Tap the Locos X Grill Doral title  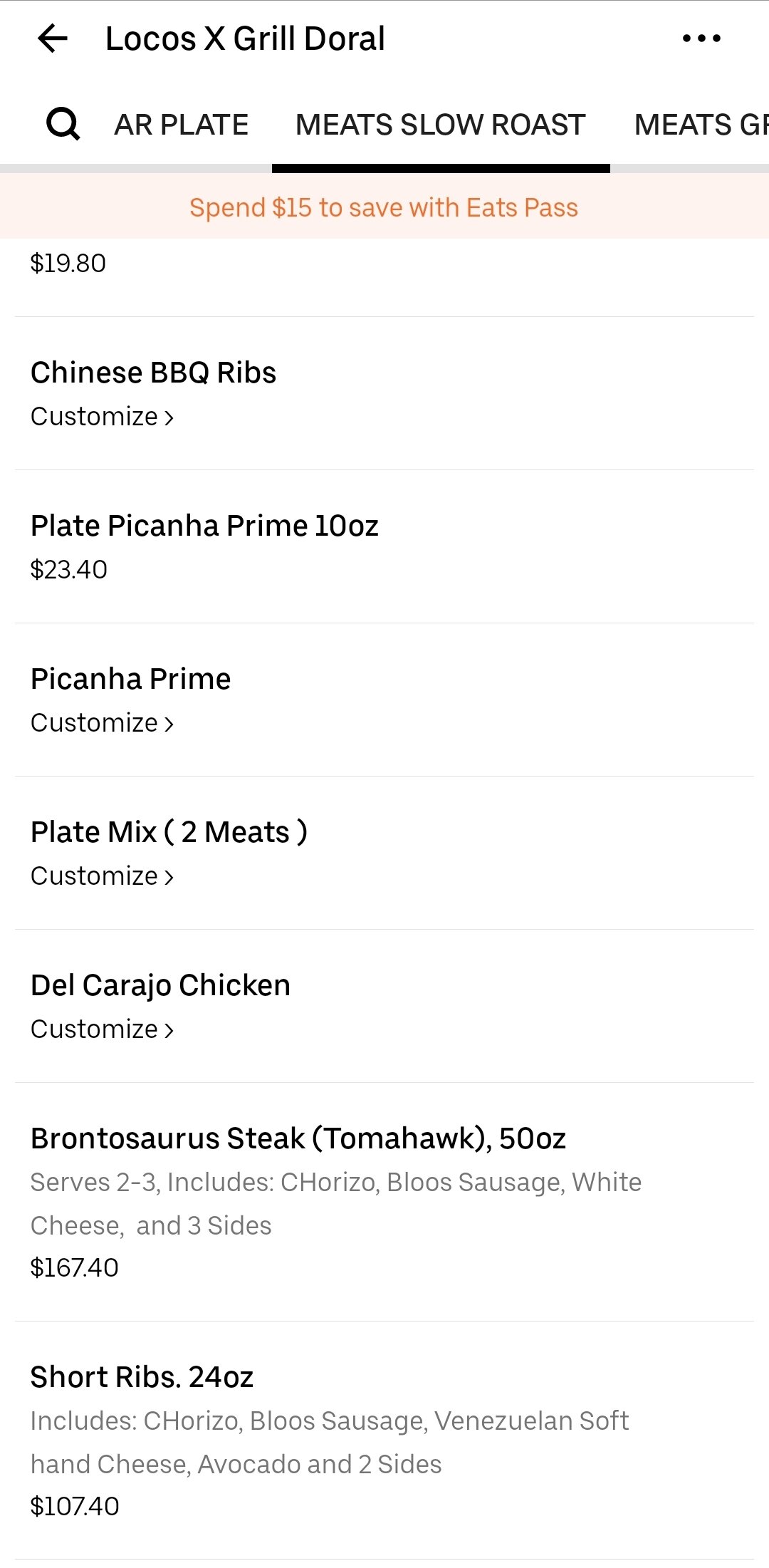click(245, 38)
